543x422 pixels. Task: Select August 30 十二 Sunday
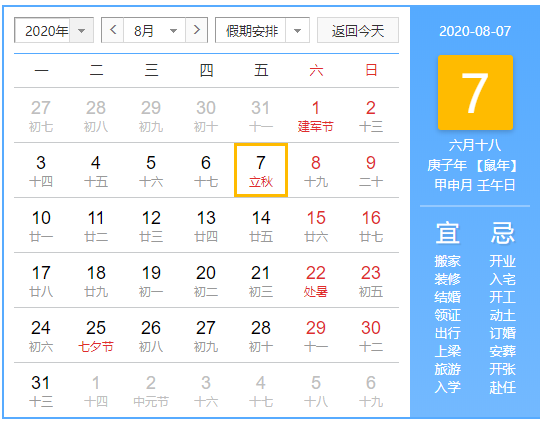click(x=371, y=335)
